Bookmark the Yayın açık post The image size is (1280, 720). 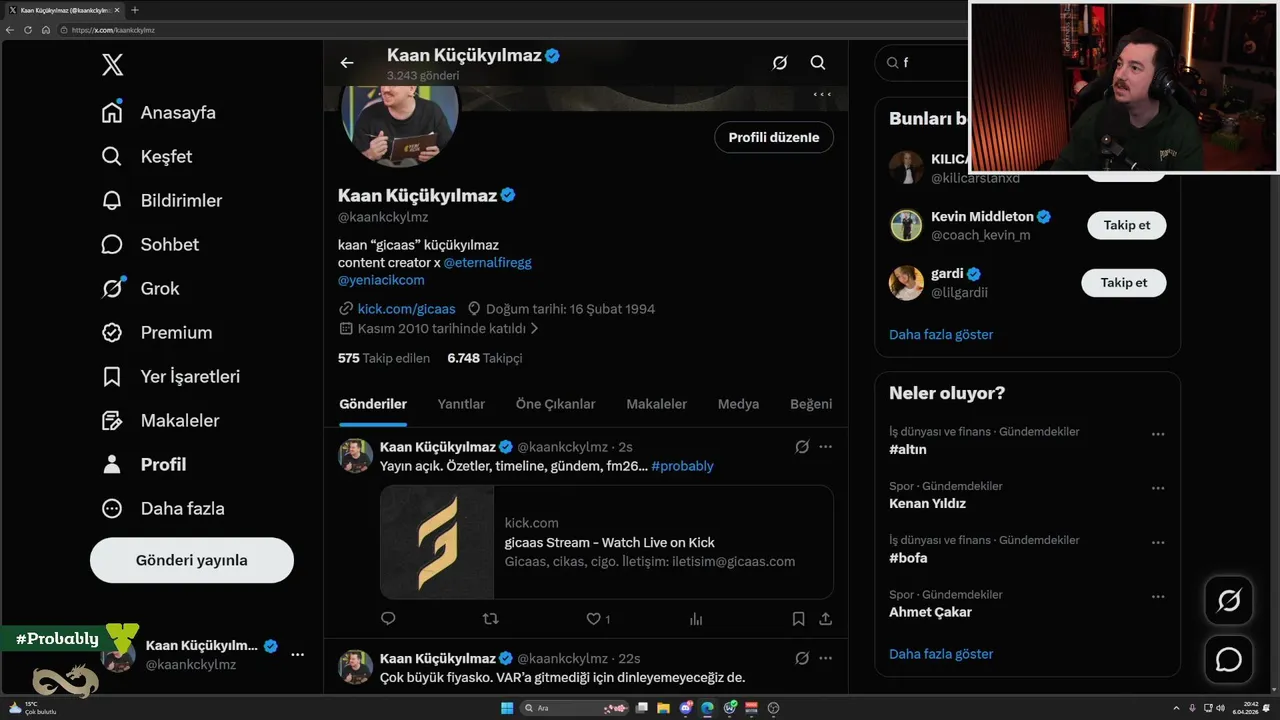[798, 619]
